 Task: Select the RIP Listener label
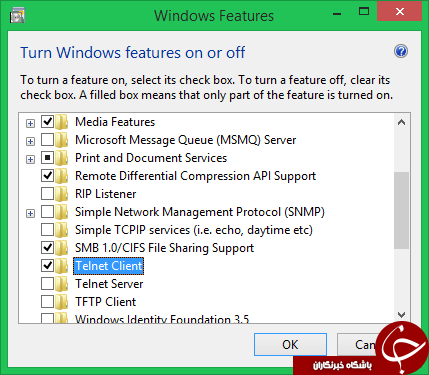pos(106,194)
